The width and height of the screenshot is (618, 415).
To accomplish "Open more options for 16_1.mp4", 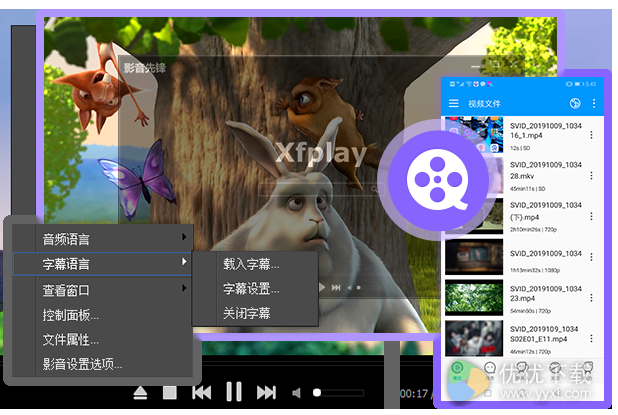I will click(591, 135).
